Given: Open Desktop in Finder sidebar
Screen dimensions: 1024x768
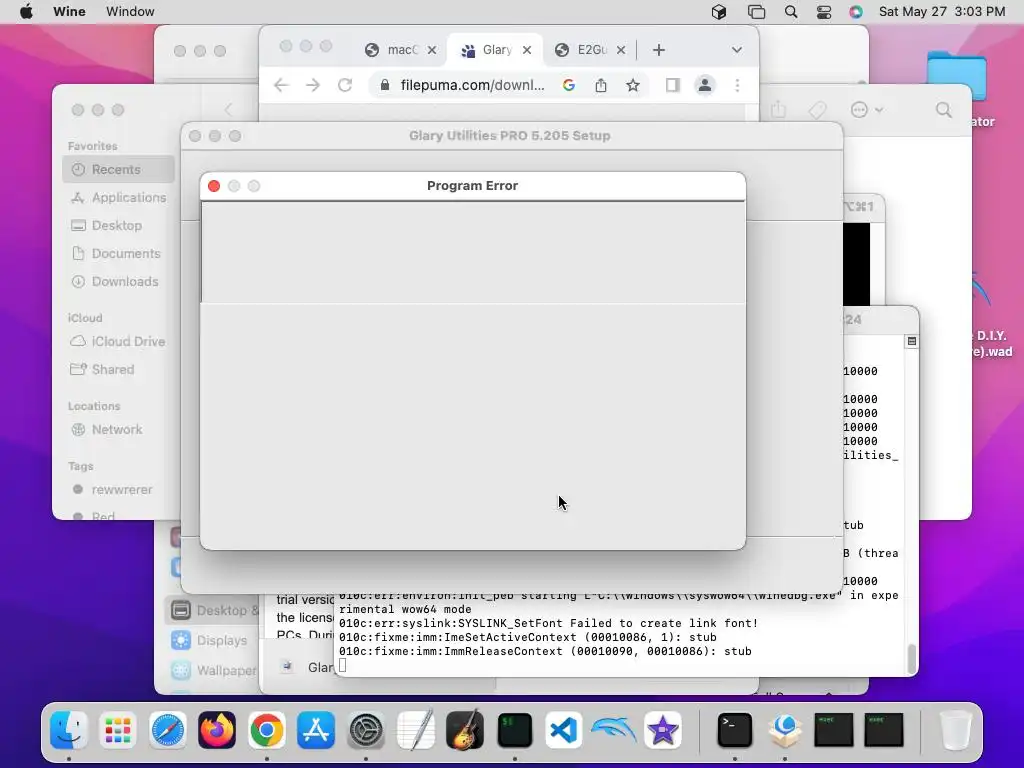Looking at the screenshot, I should coord(118,225).
